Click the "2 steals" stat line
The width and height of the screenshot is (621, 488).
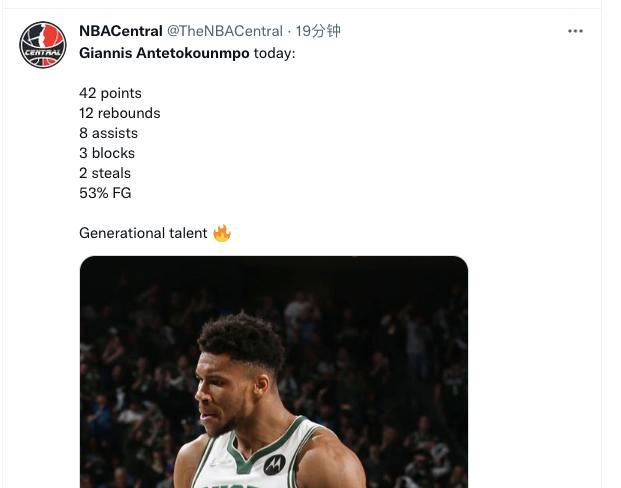(x=105, y=173)
